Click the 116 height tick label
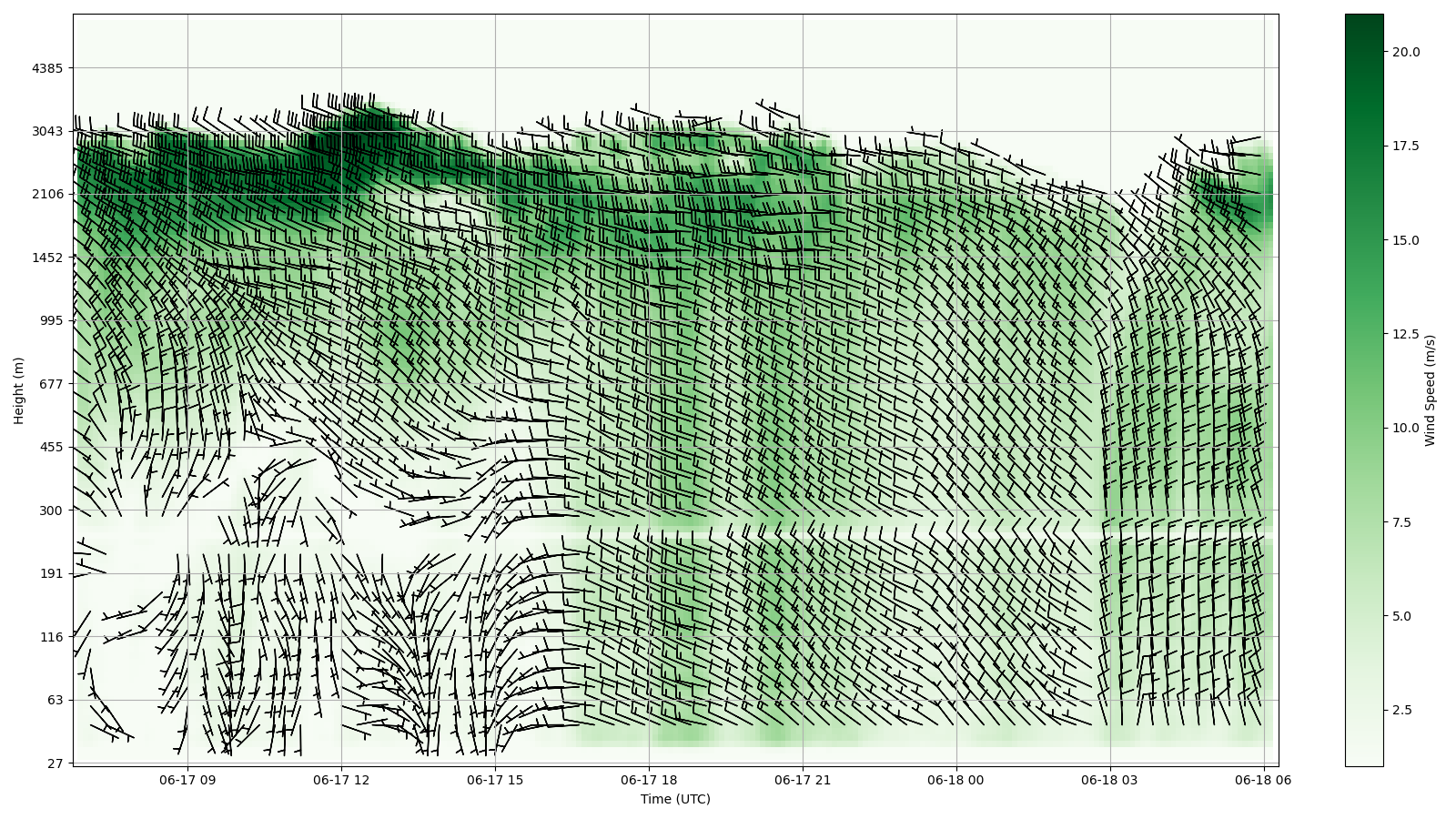Viewport: 1456px width, 819px height. pyautogui.click(x=50, y=637)
